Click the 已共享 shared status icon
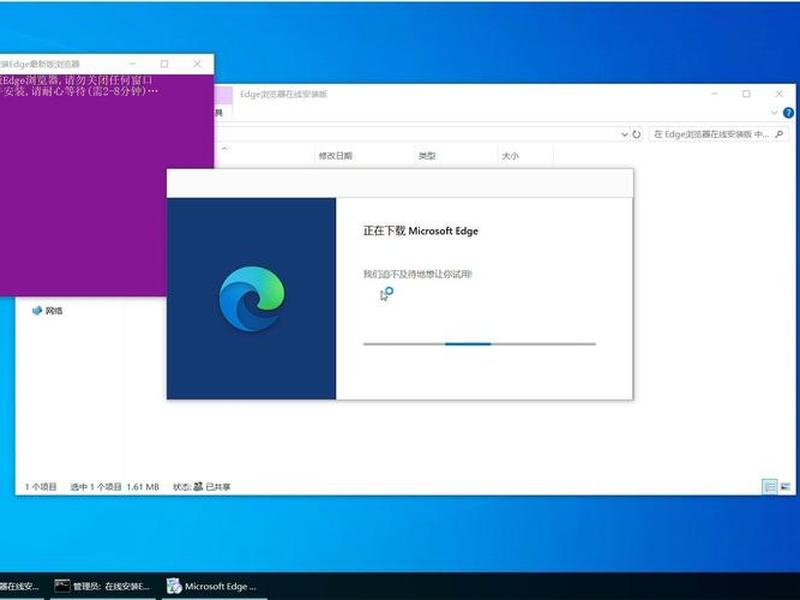800x600 pixels. click(x=198, y=487)
